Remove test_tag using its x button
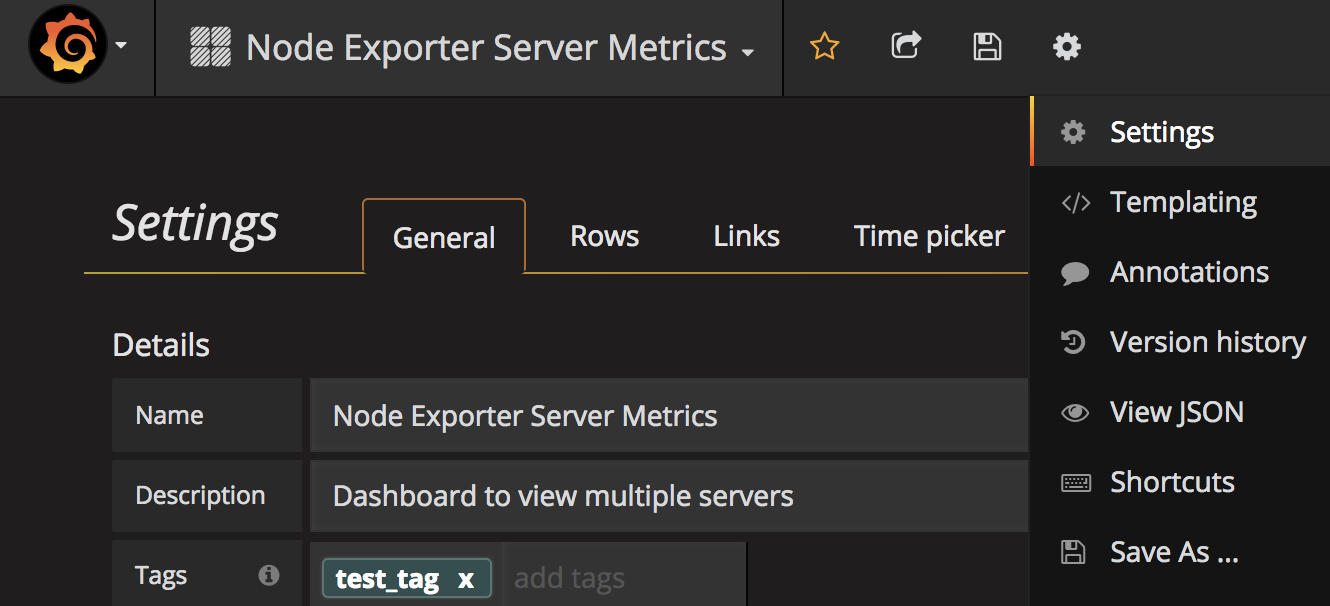Viewport: 1330px width, 606px height. click(465, 579)
